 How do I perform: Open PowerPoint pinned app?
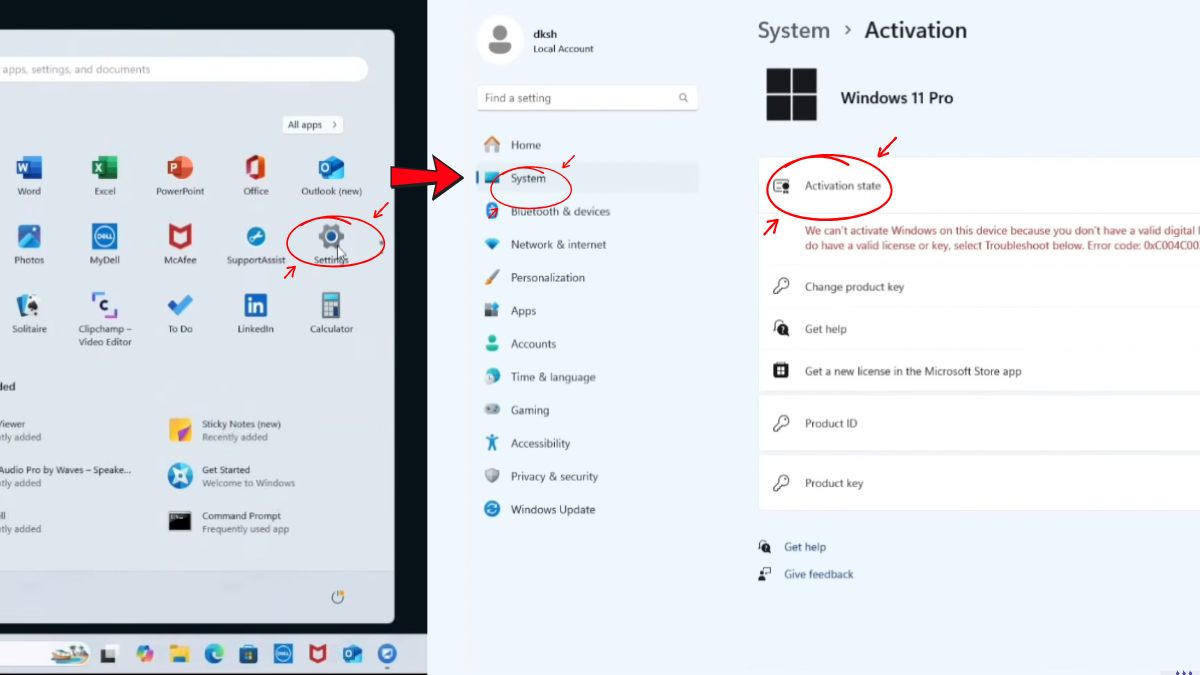[x=180, y=175]
